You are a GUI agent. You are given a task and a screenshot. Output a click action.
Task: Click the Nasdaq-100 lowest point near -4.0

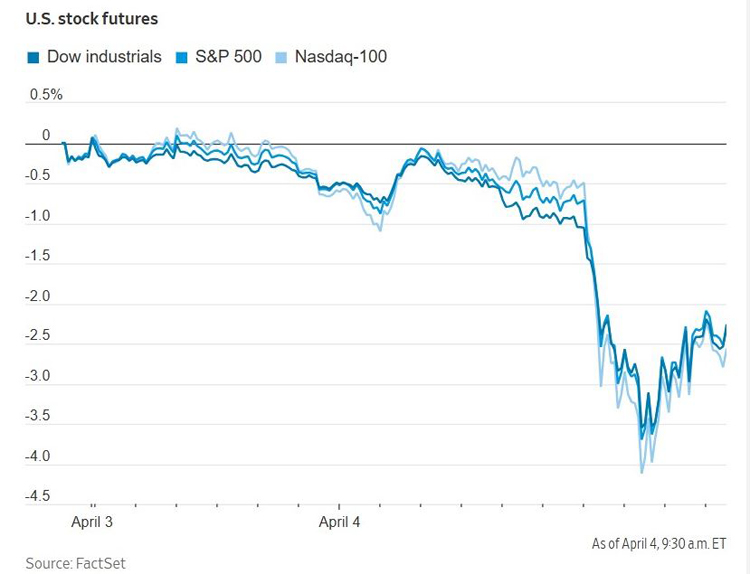pyautogui.click(x=641, y=472)
